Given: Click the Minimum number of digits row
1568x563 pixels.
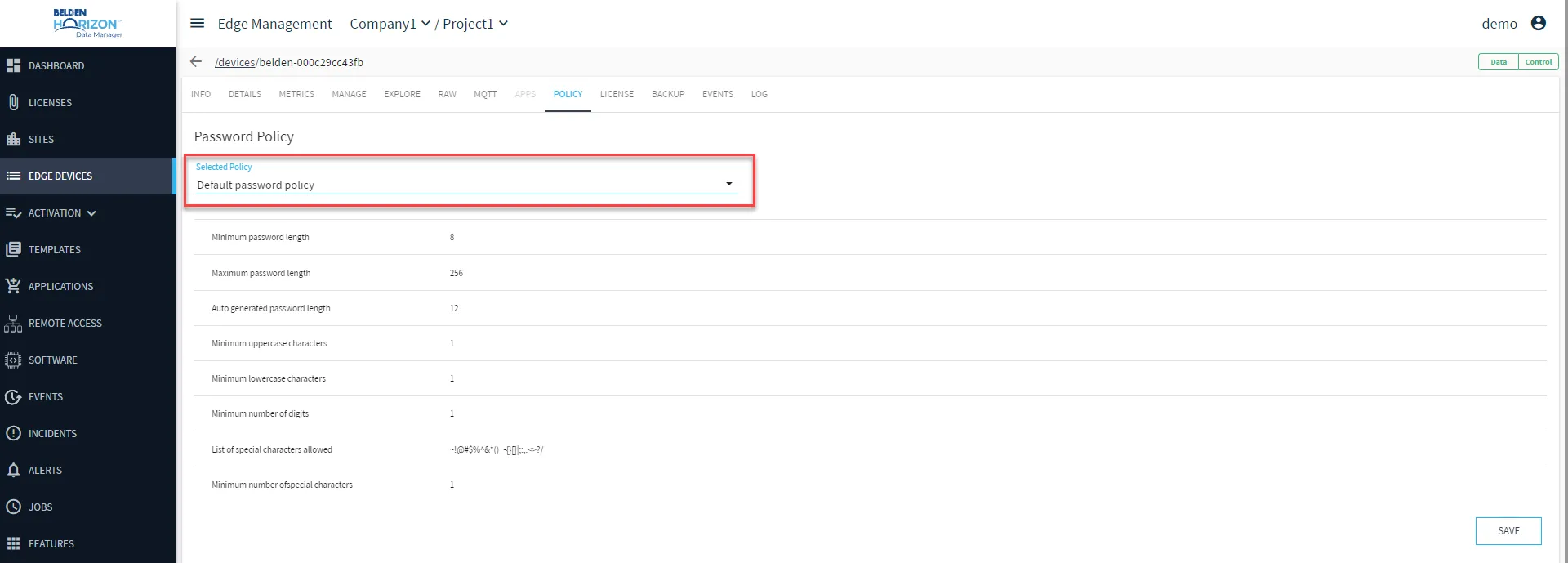Looking at the screenshot, I should pos(870,413).
